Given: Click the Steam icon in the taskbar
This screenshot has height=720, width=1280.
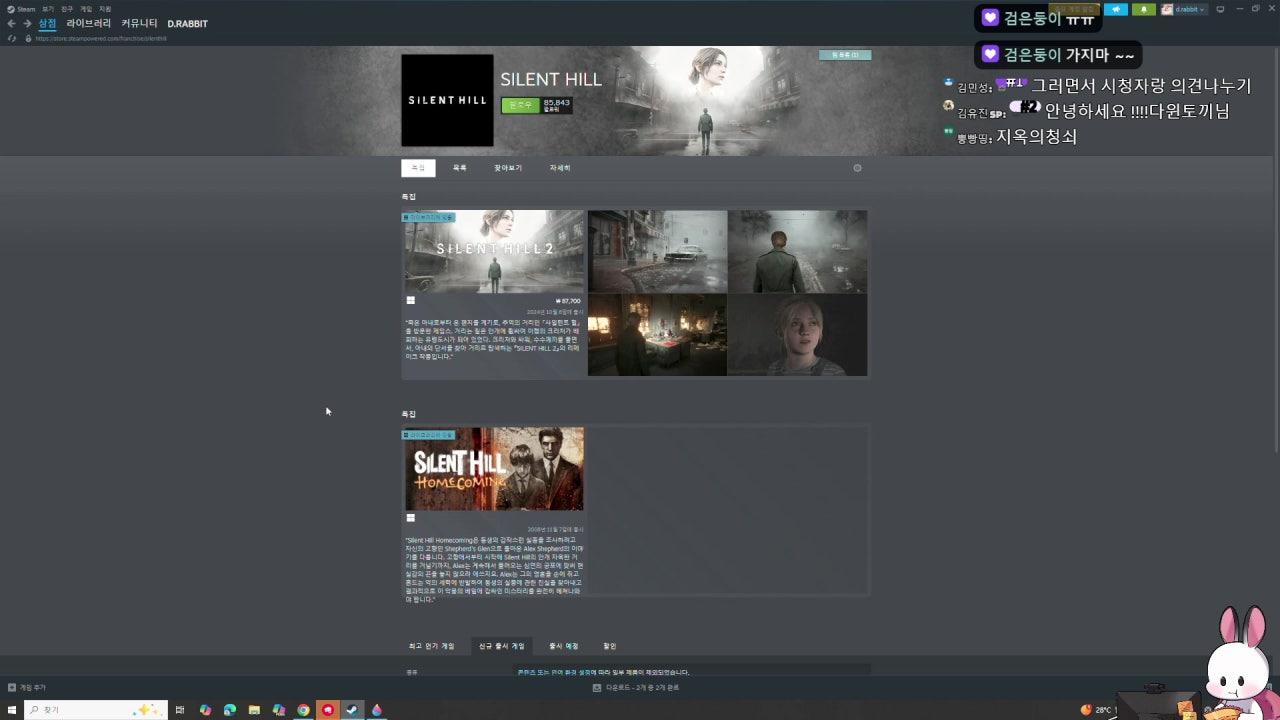Looking at the screenshot, I should pyautogui.click(x=352, y=710).
